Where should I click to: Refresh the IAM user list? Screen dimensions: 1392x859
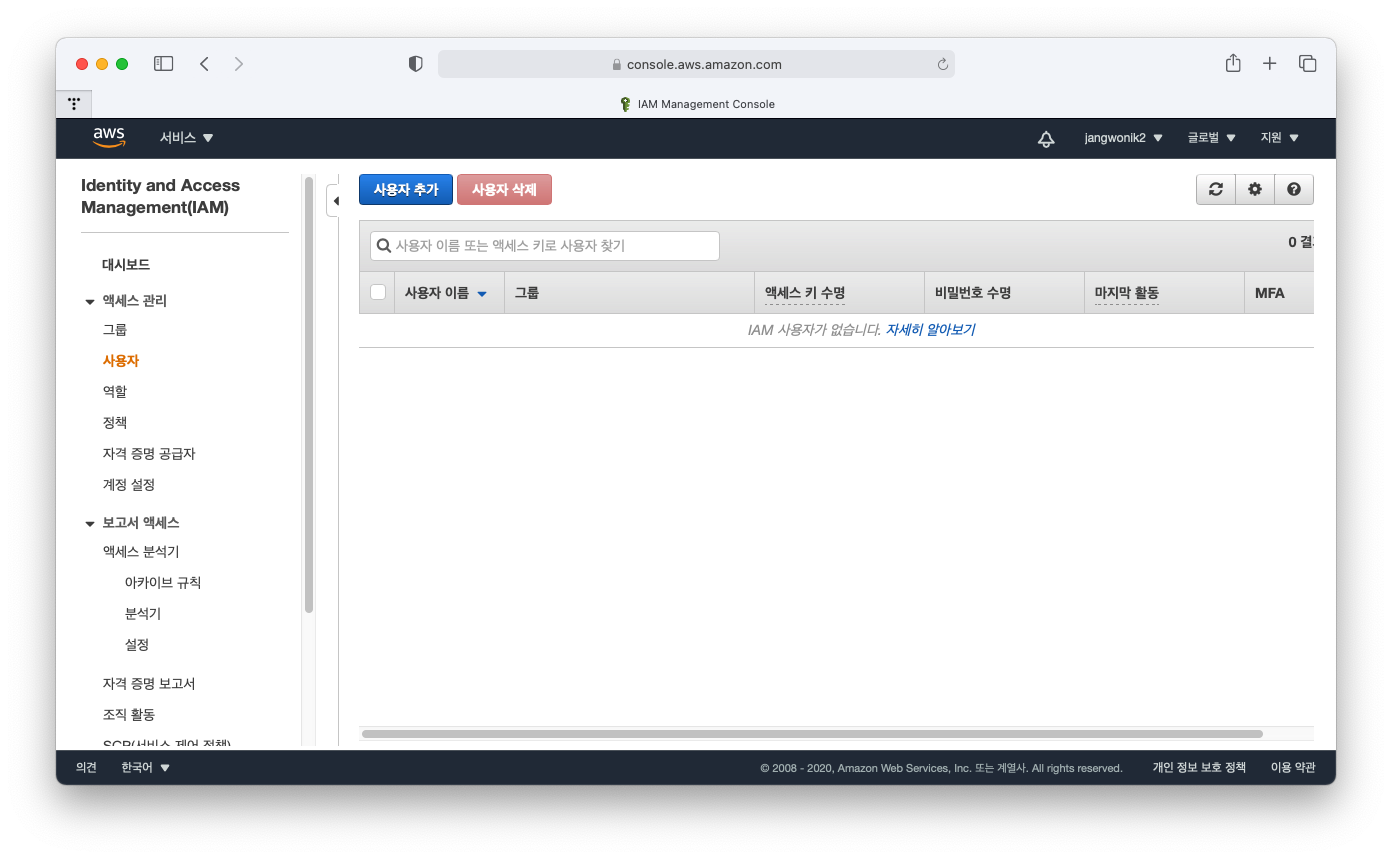coord(1216,189)
